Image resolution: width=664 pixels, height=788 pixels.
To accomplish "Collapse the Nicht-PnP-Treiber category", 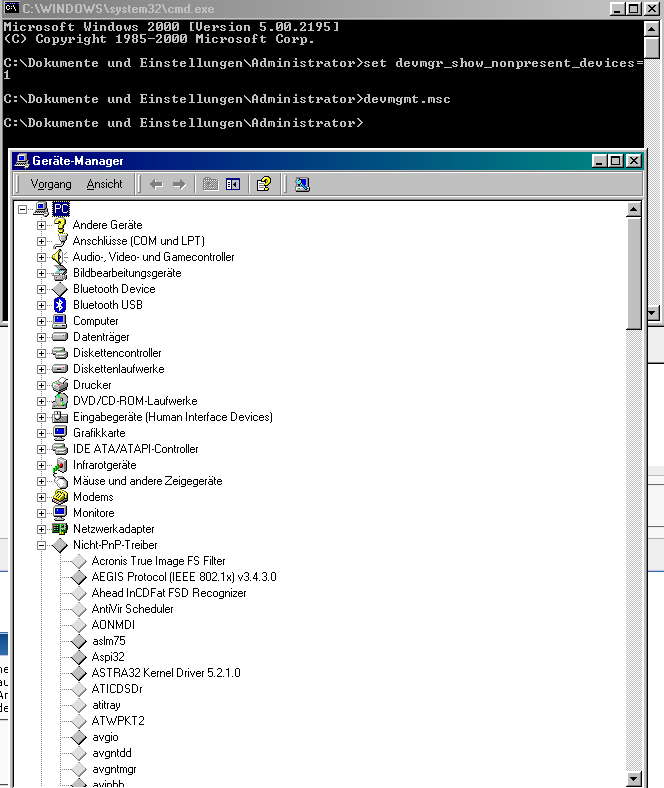I will [x=42, y=545].
